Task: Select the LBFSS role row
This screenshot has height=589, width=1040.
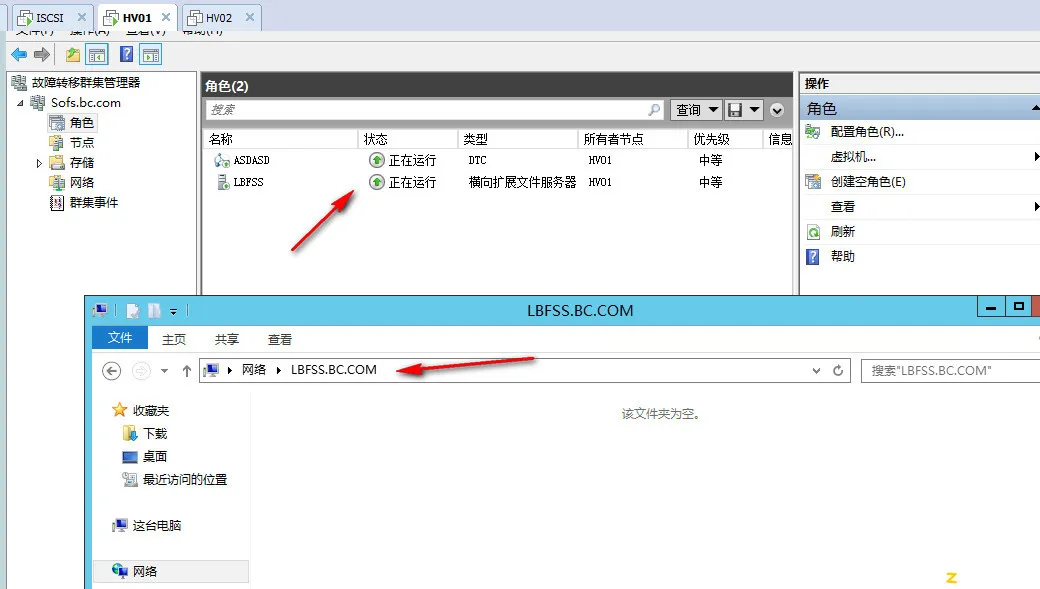Action: [497, 182]
